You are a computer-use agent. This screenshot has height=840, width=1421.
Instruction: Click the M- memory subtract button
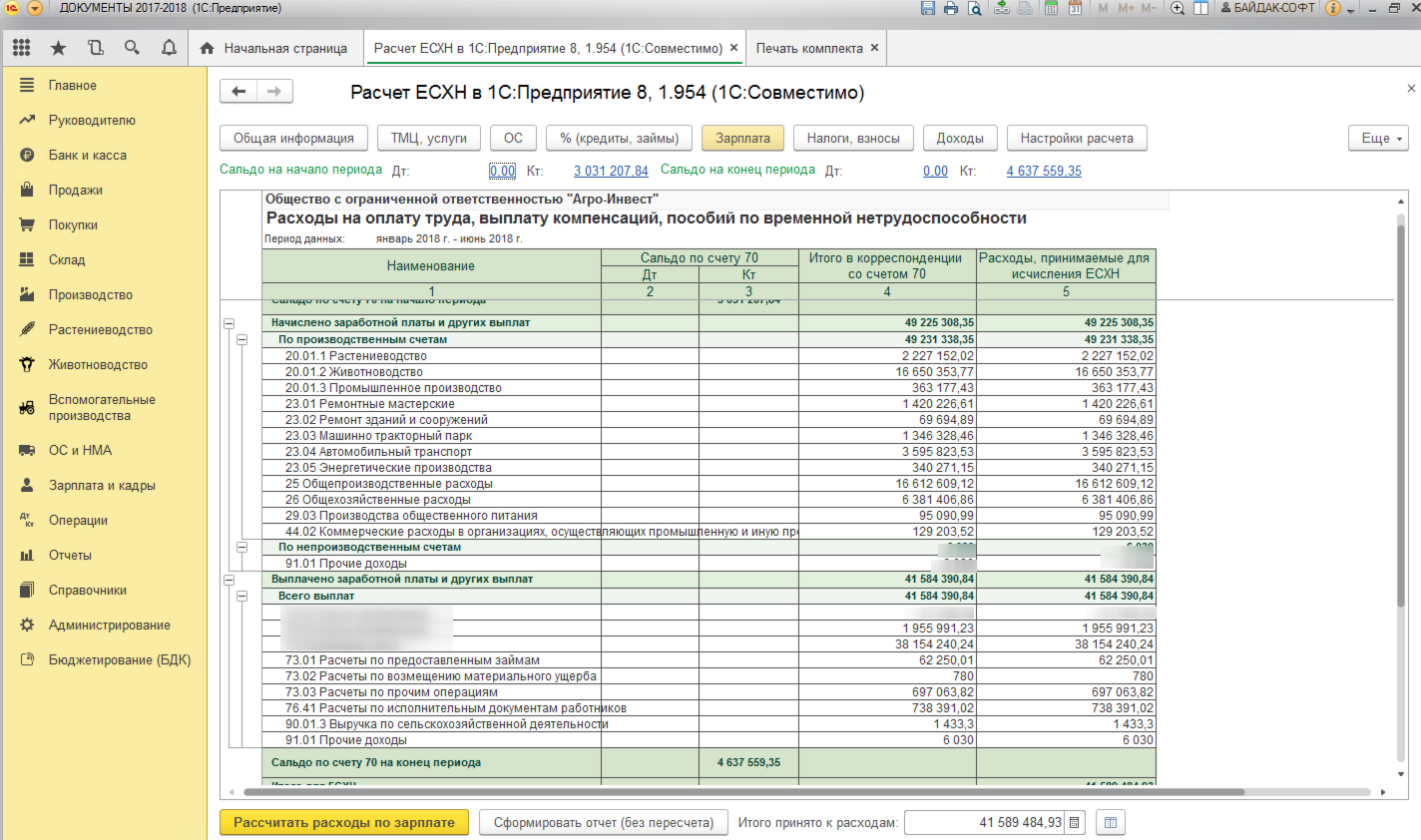[1150, 8]
